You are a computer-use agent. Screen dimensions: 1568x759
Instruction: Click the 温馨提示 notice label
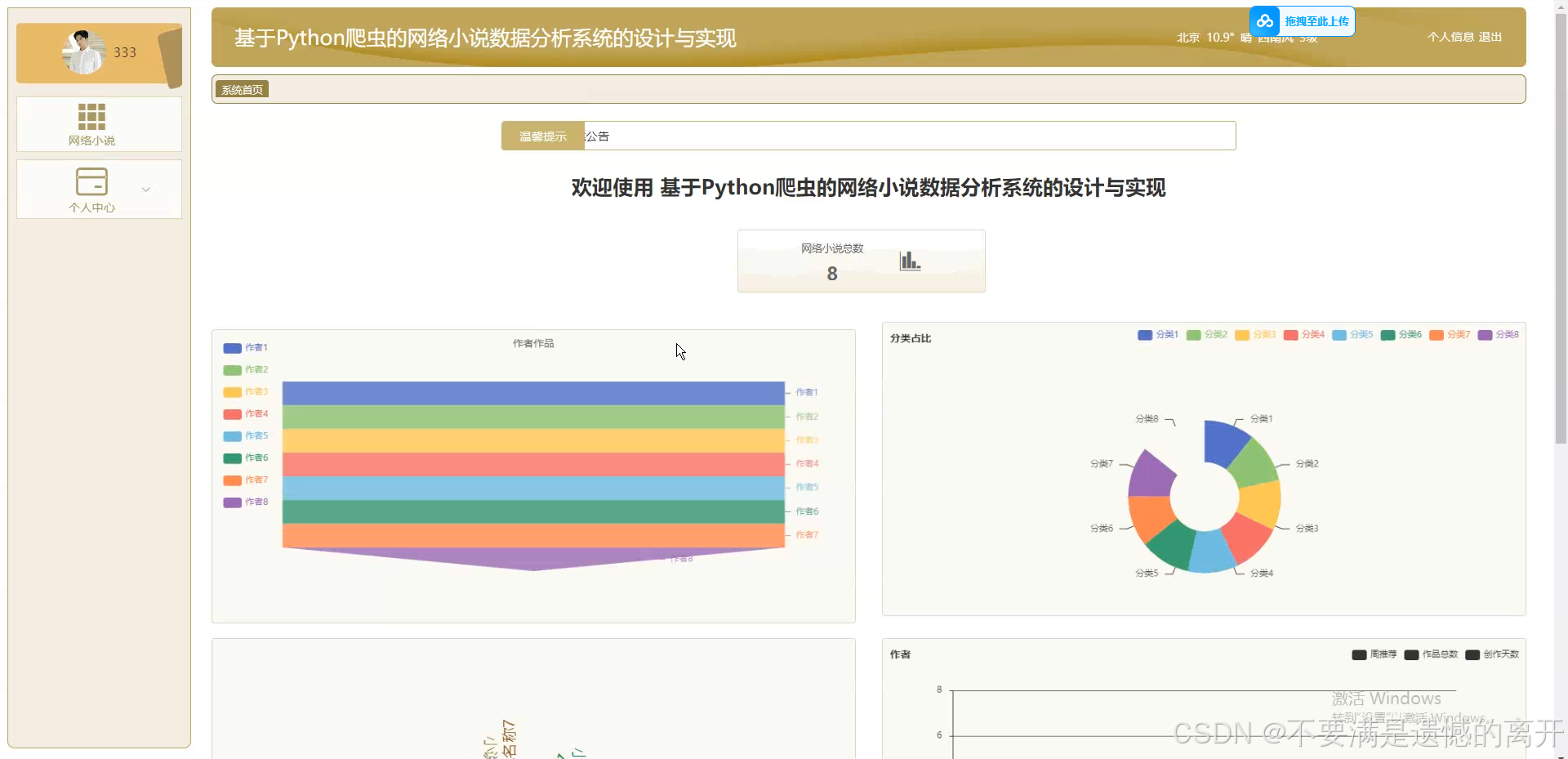click(x=543, y=136)
